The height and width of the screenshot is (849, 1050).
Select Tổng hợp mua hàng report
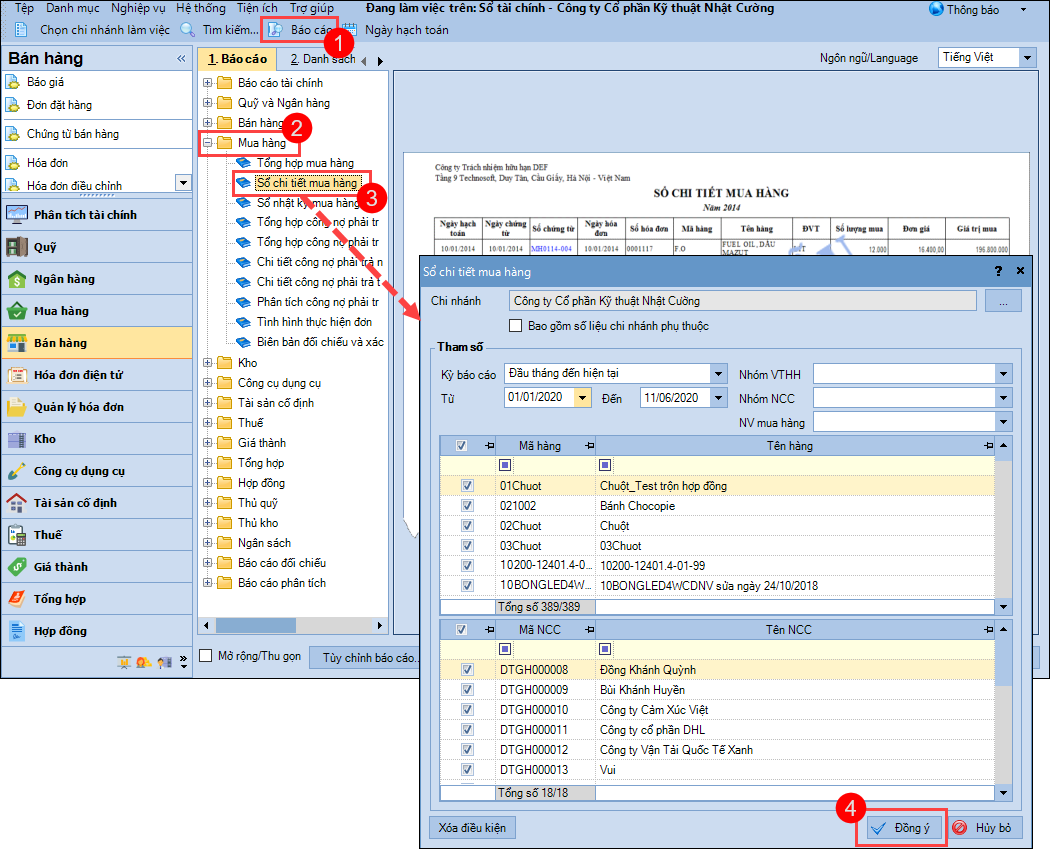click(x=305, y=163)
